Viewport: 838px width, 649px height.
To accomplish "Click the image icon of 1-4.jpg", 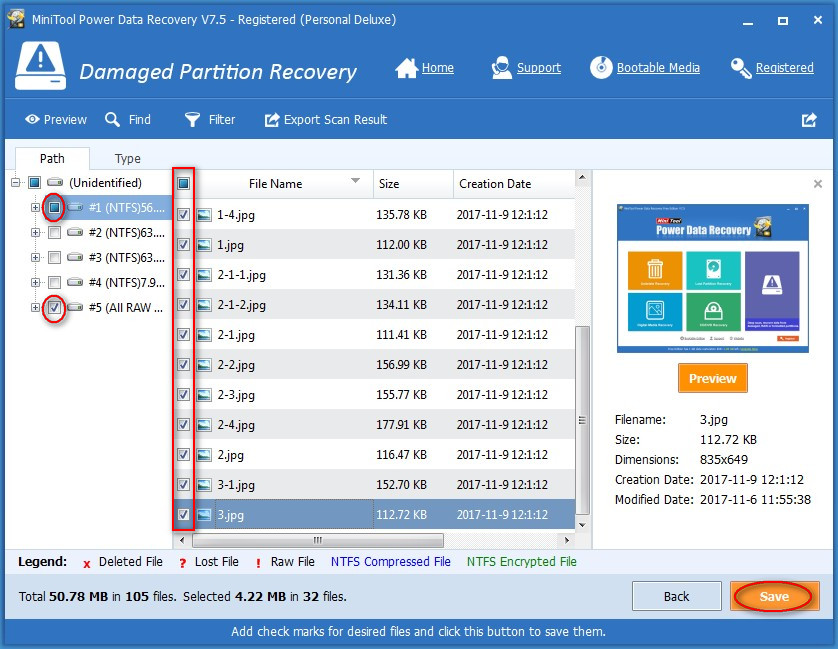I will click(204, 215).
